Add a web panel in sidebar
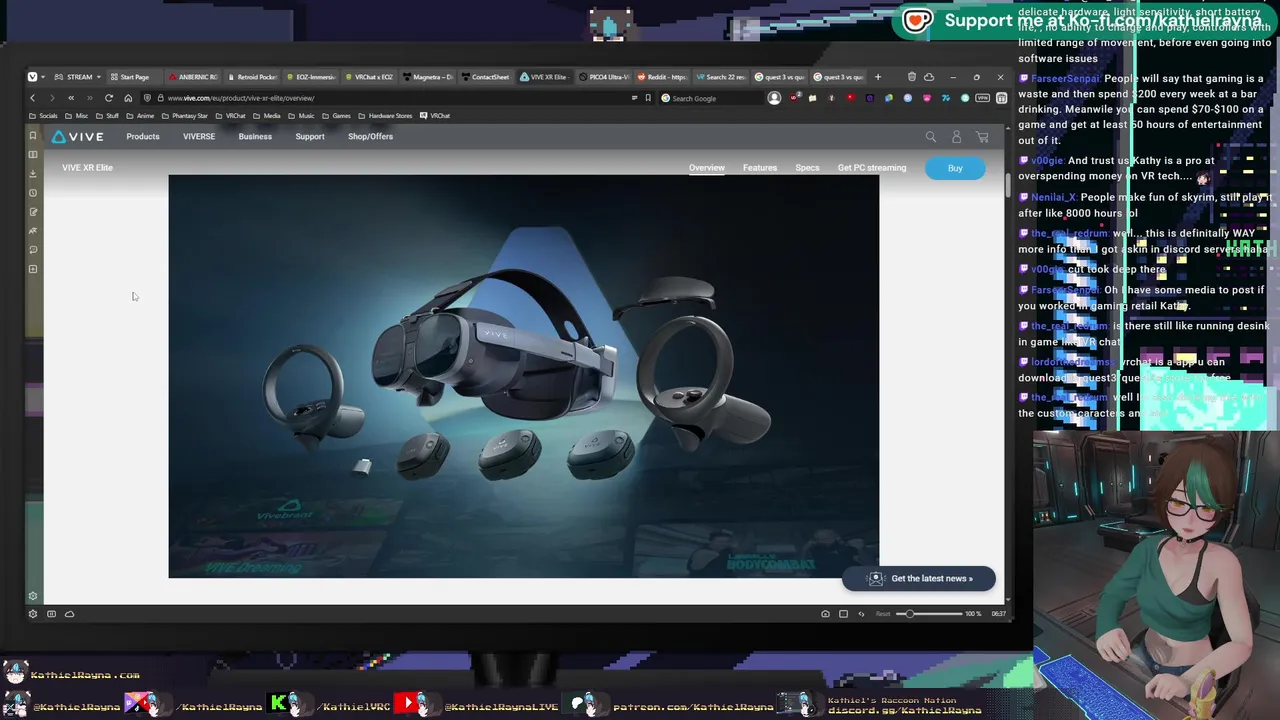 (x=33, y=269)
